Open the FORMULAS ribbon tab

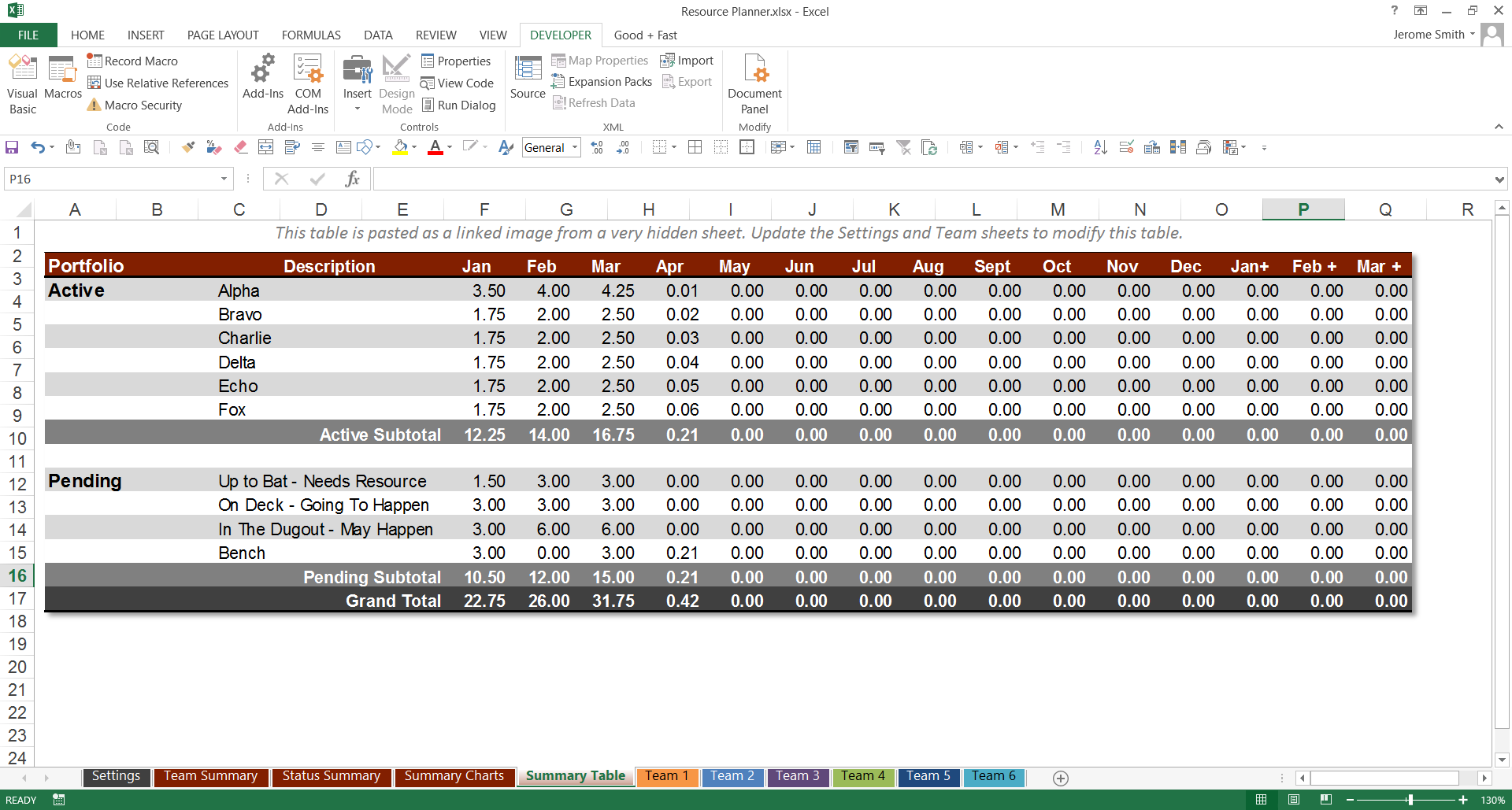point(311,35)
